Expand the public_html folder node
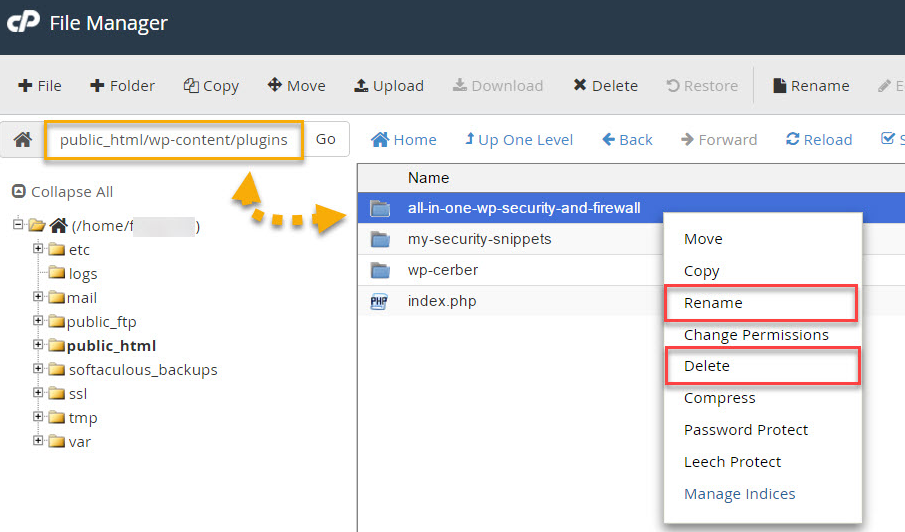 point(38,344)
